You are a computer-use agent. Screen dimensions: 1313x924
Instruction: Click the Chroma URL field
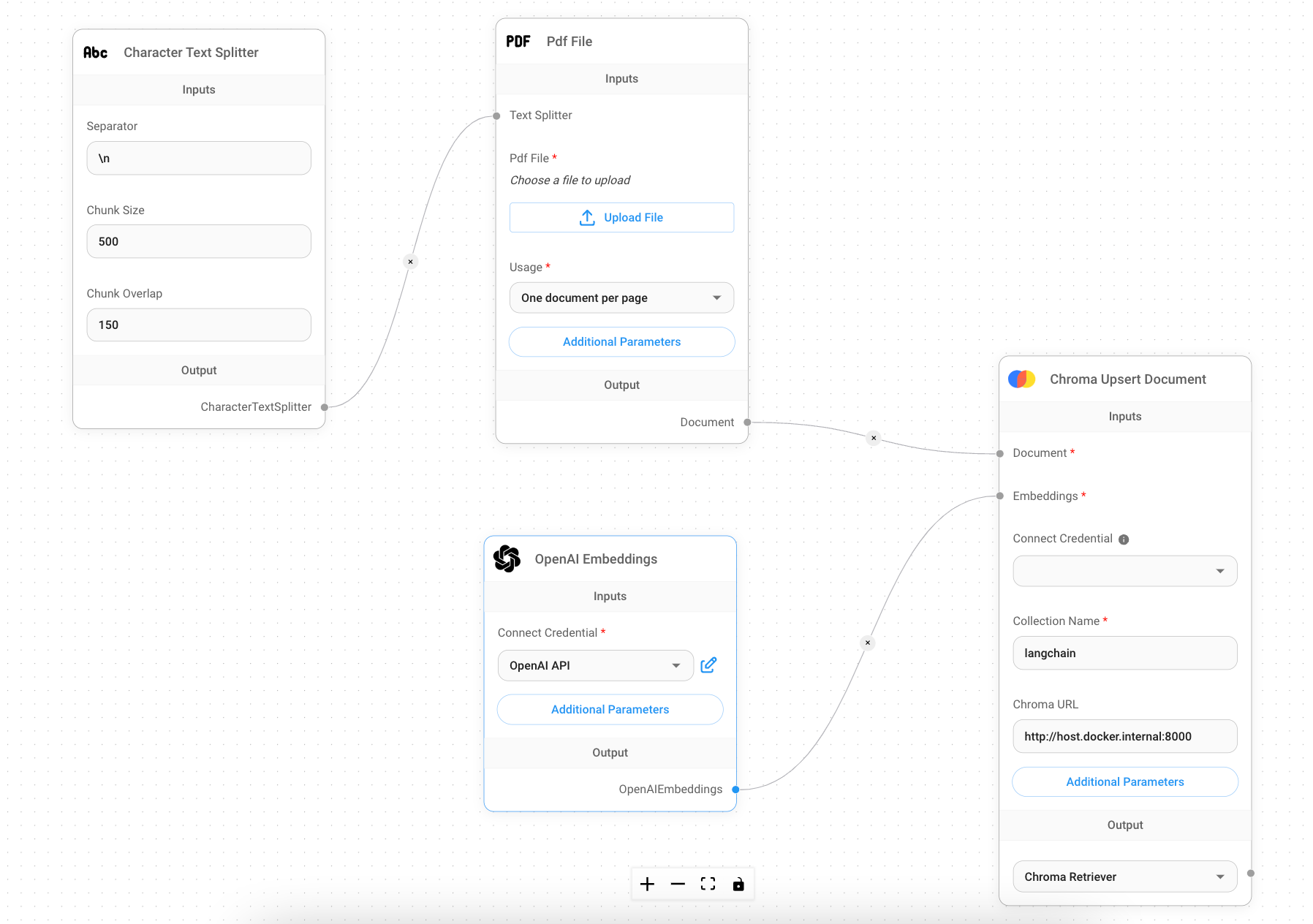1125,736
